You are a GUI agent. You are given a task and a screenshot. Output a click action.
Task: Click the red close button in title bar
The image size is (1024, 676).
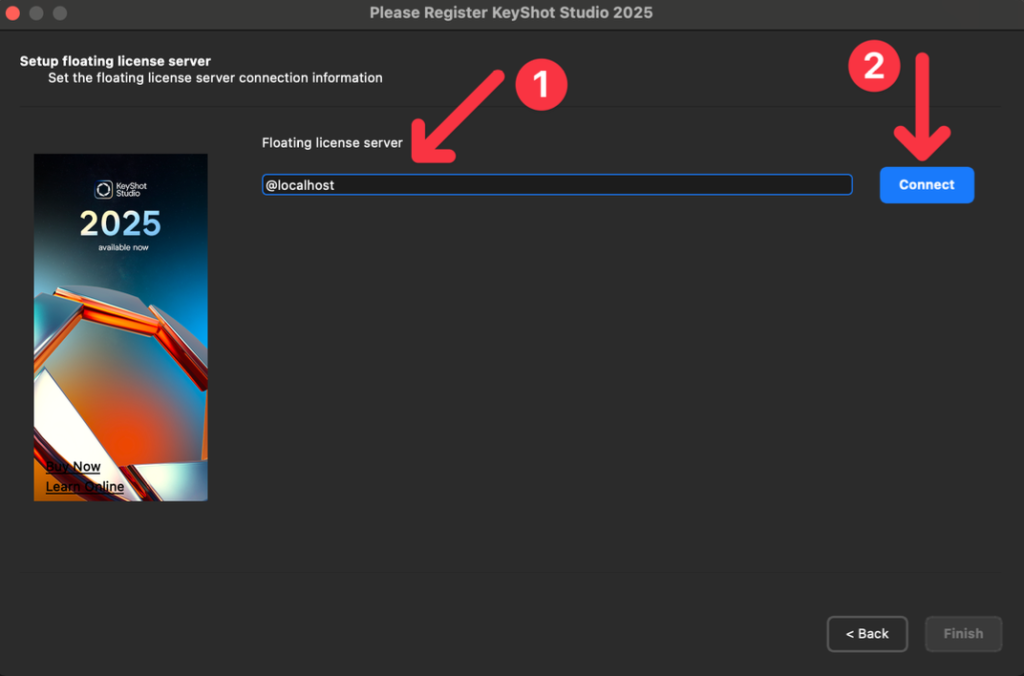point(14,14)
